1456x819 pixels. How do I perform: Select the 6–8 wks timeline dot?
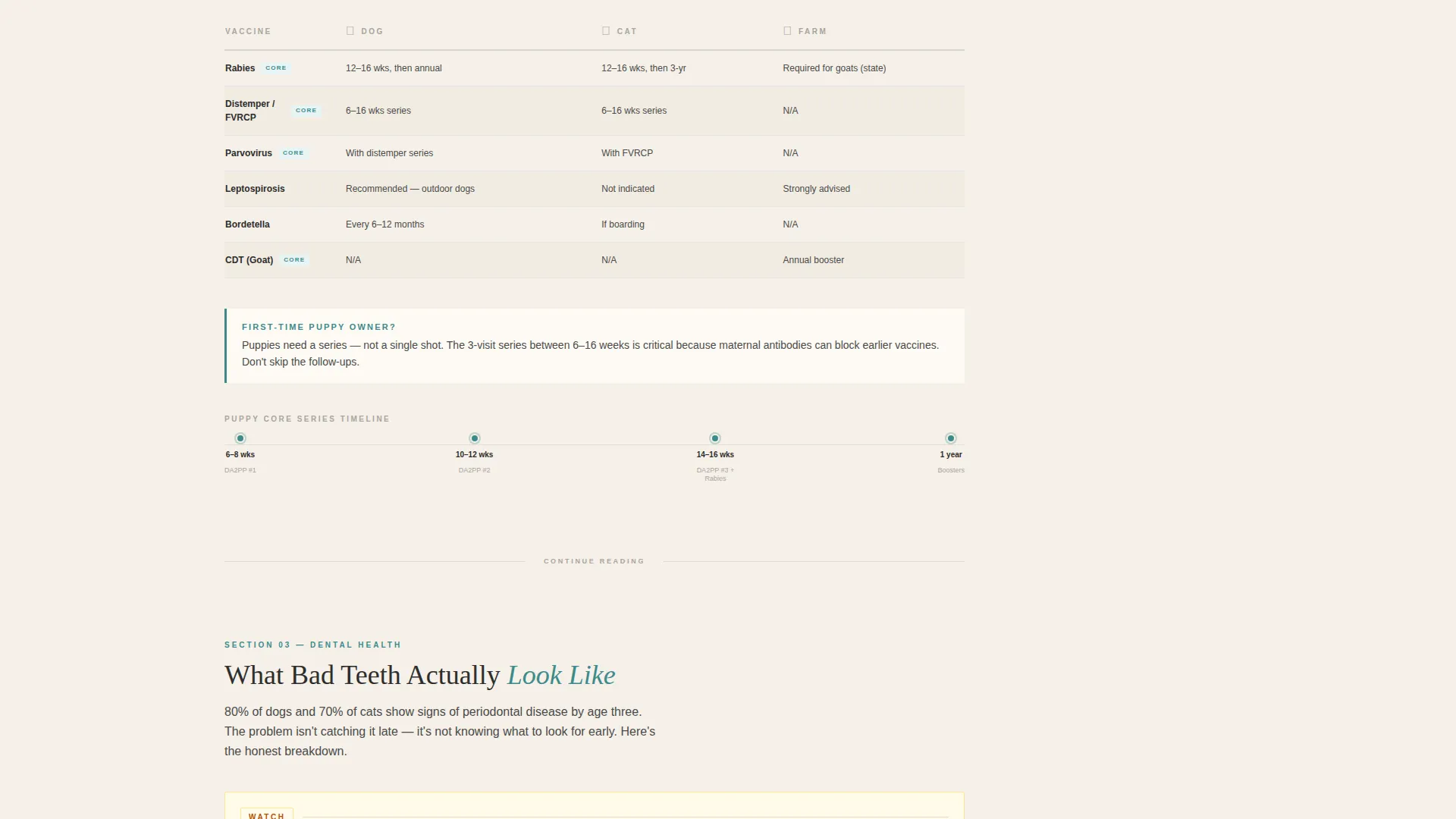[x=240, y=438]
